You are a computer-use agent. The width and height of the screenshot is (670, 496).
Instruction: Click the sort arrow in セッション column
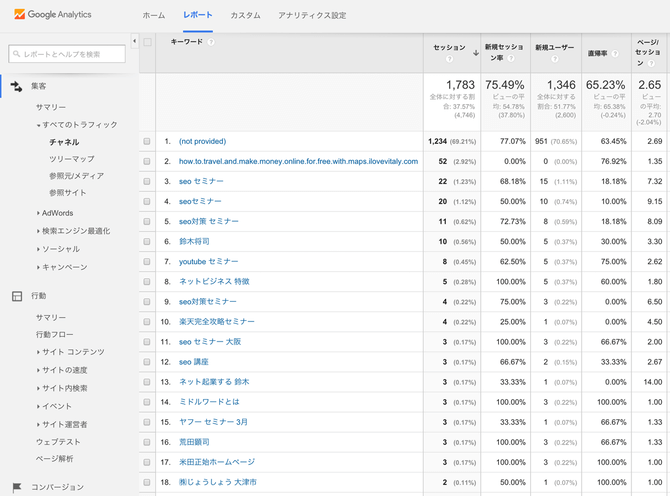(475, 52)
